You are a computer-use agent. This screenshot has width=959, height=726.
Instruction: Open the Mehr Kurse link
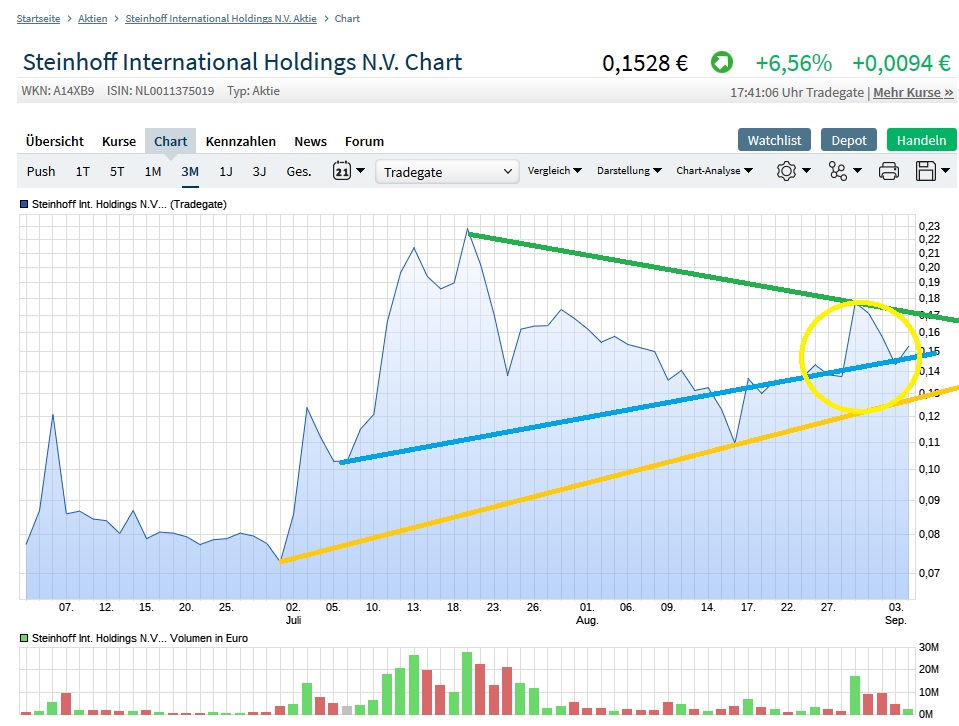913,92
